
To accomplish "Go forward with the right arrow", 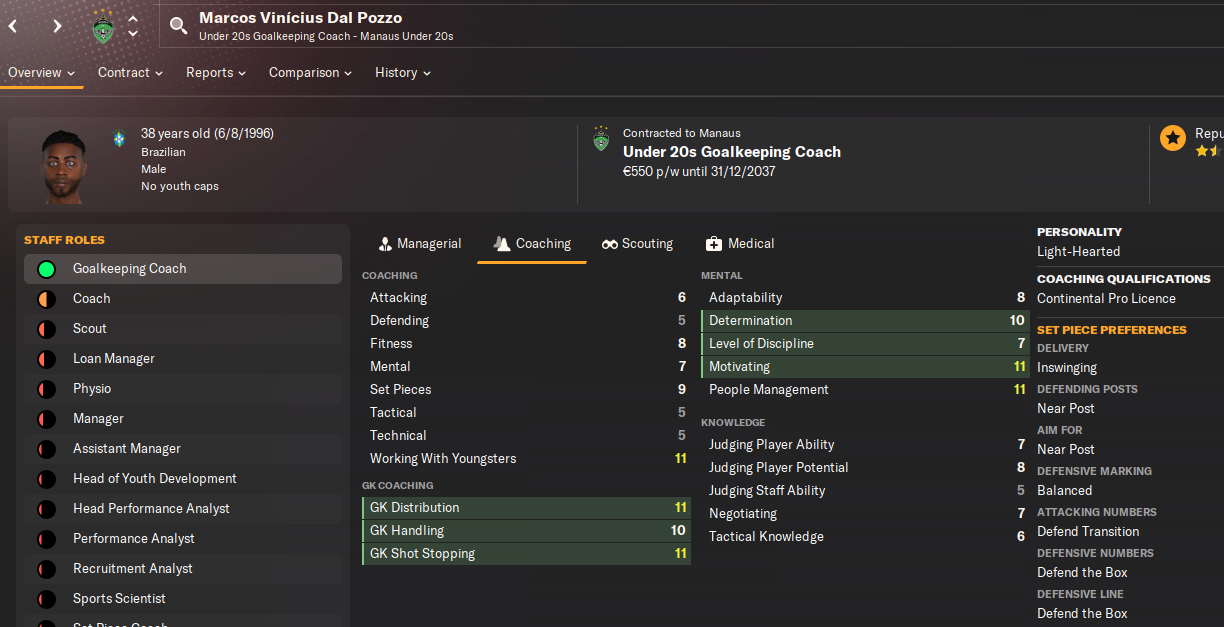I will tap(57, 26).
